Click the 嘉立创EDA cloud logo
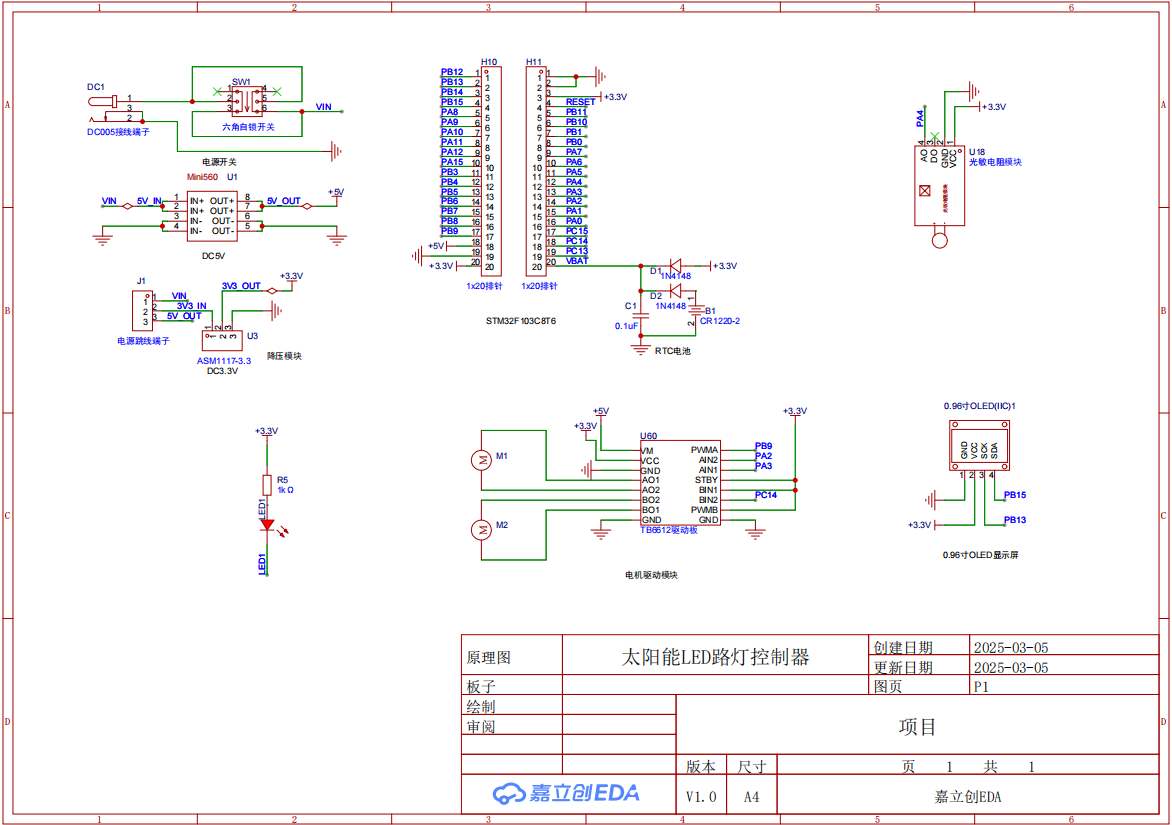Image resolution: width=1172 pixels, height=825 pixels. click(x=566, y=794)
